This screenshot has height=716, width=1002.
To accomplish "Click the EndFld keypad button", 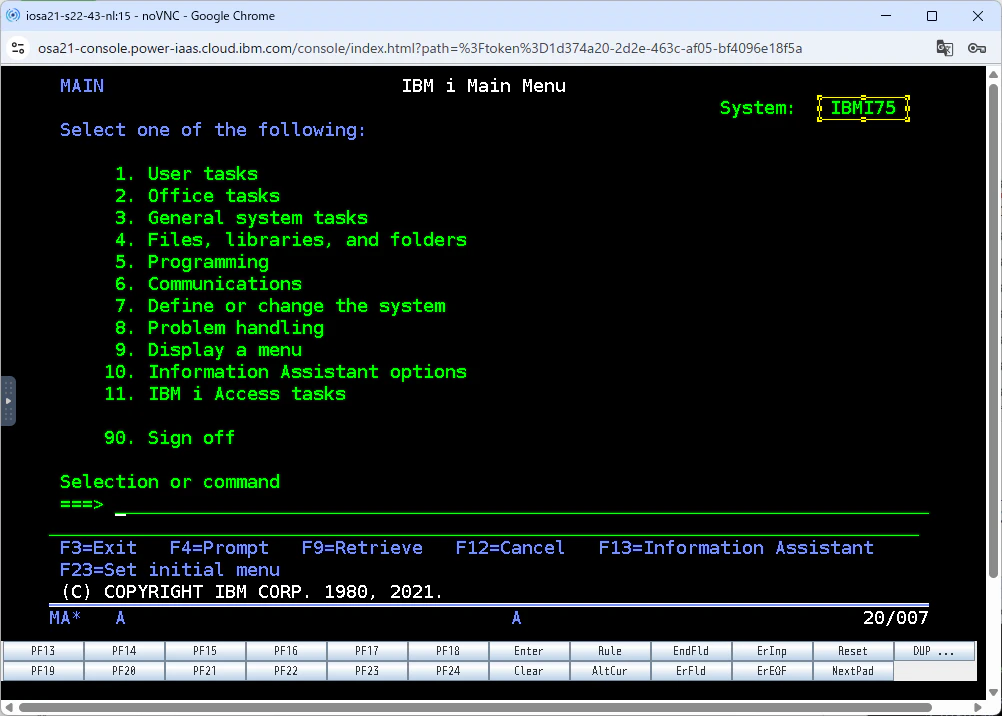I will tap(691, 651).
